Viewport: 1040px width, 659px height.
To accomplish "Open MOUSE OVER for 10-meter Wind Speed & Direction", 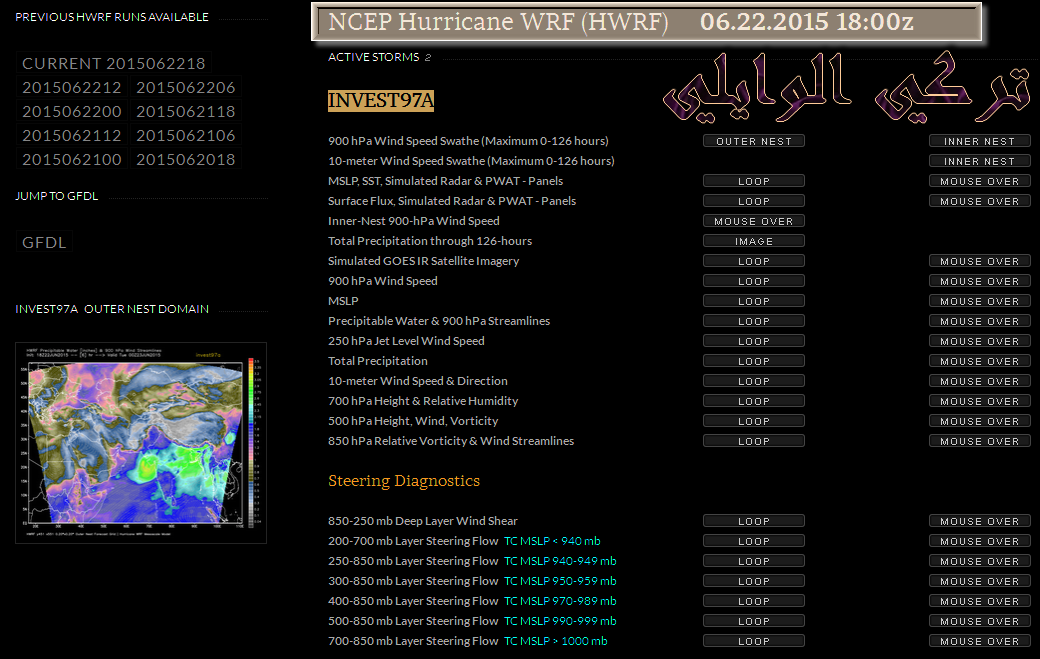I will click(980, 381).
